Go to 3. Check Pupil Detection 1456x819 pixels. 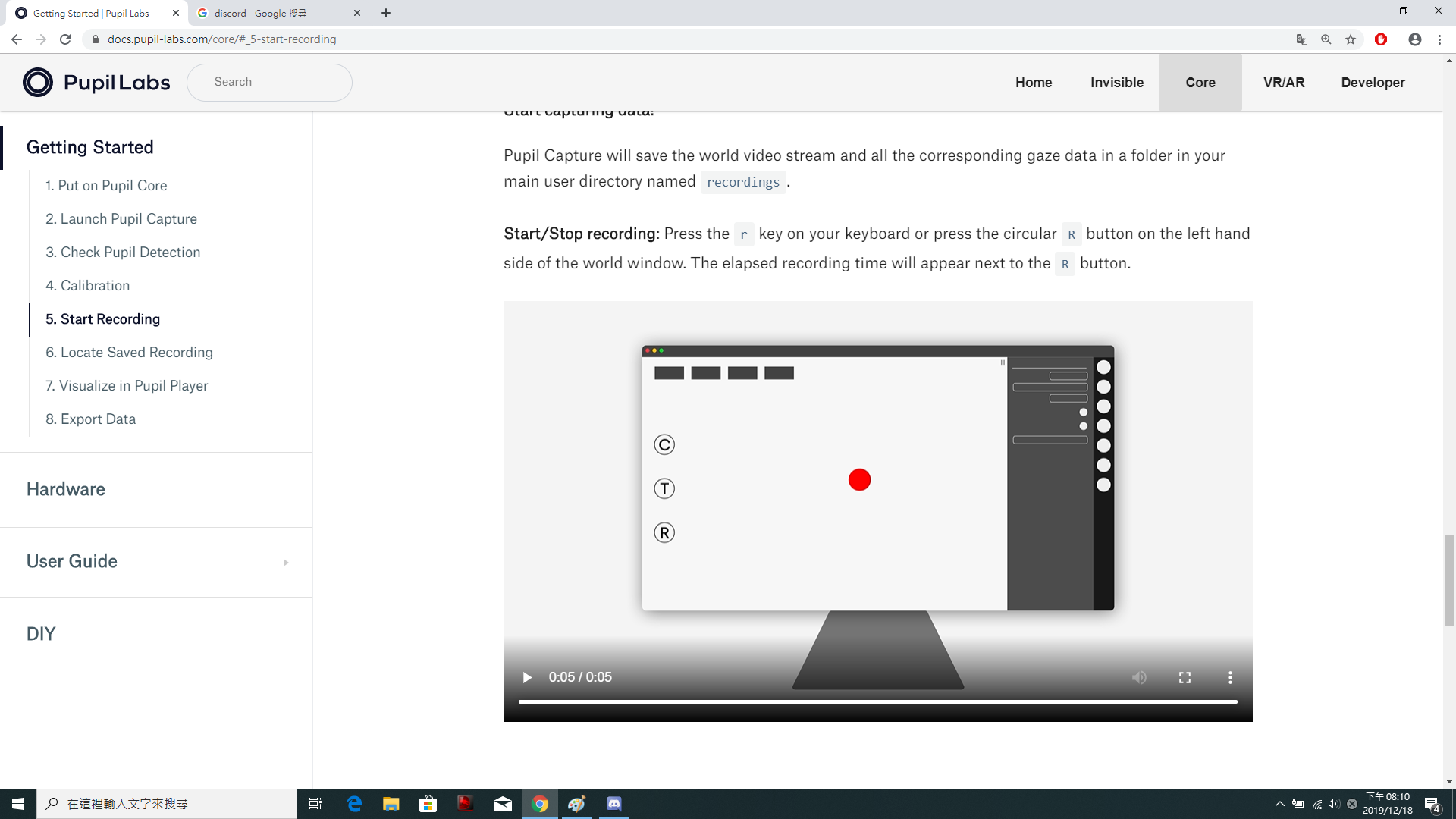123,253
